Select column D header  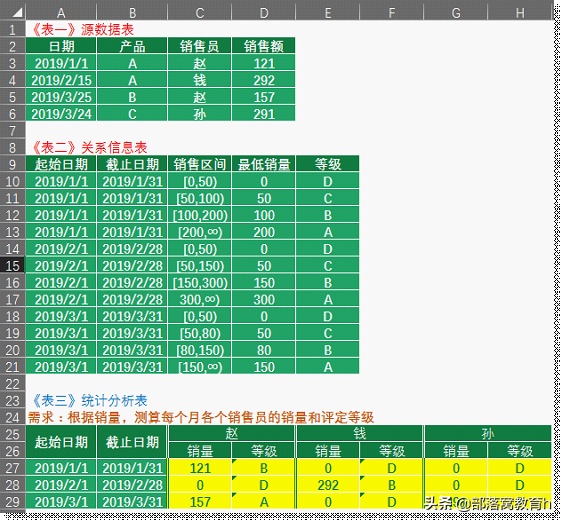point(264,13)
